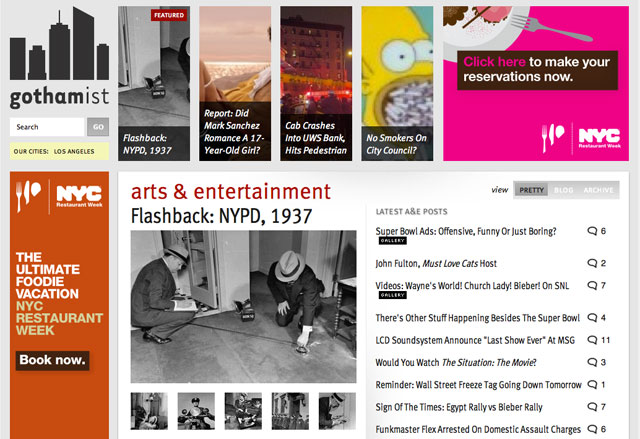Switch view to ARCHIVE mode
640x439 pixels.
click(x=598, y=190)
